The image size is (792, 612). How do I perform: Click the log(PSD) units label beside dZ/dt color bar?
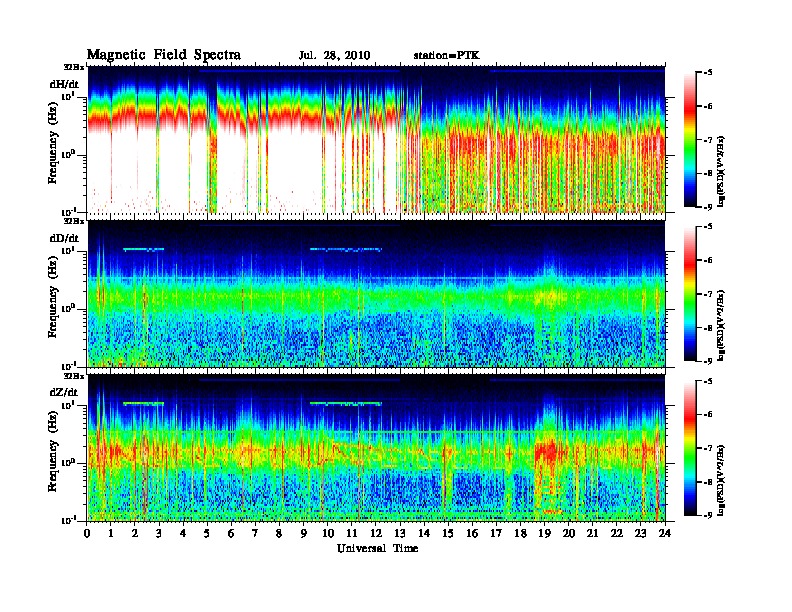722,479
